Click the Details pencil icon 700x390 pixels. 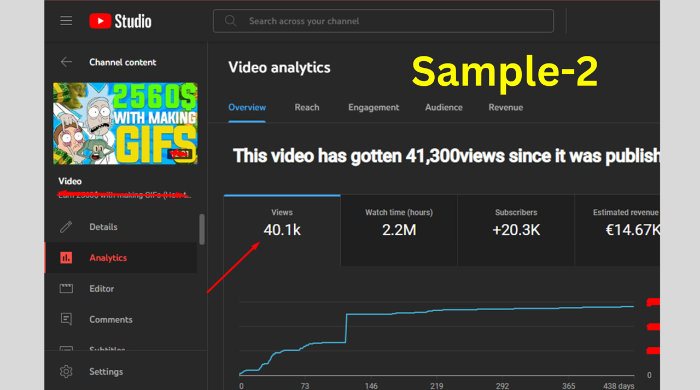[x=66, y=227]
